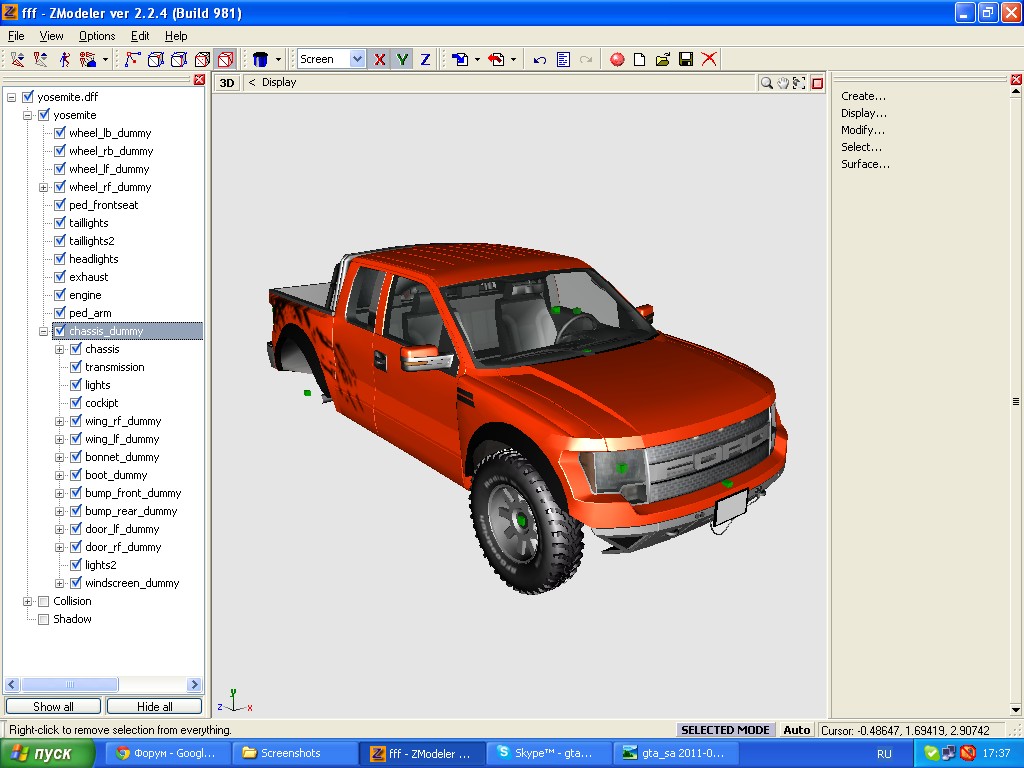This screenshot has width=1024, height=768.
Task: Open the Modify... command list
Action: [863, 130]
